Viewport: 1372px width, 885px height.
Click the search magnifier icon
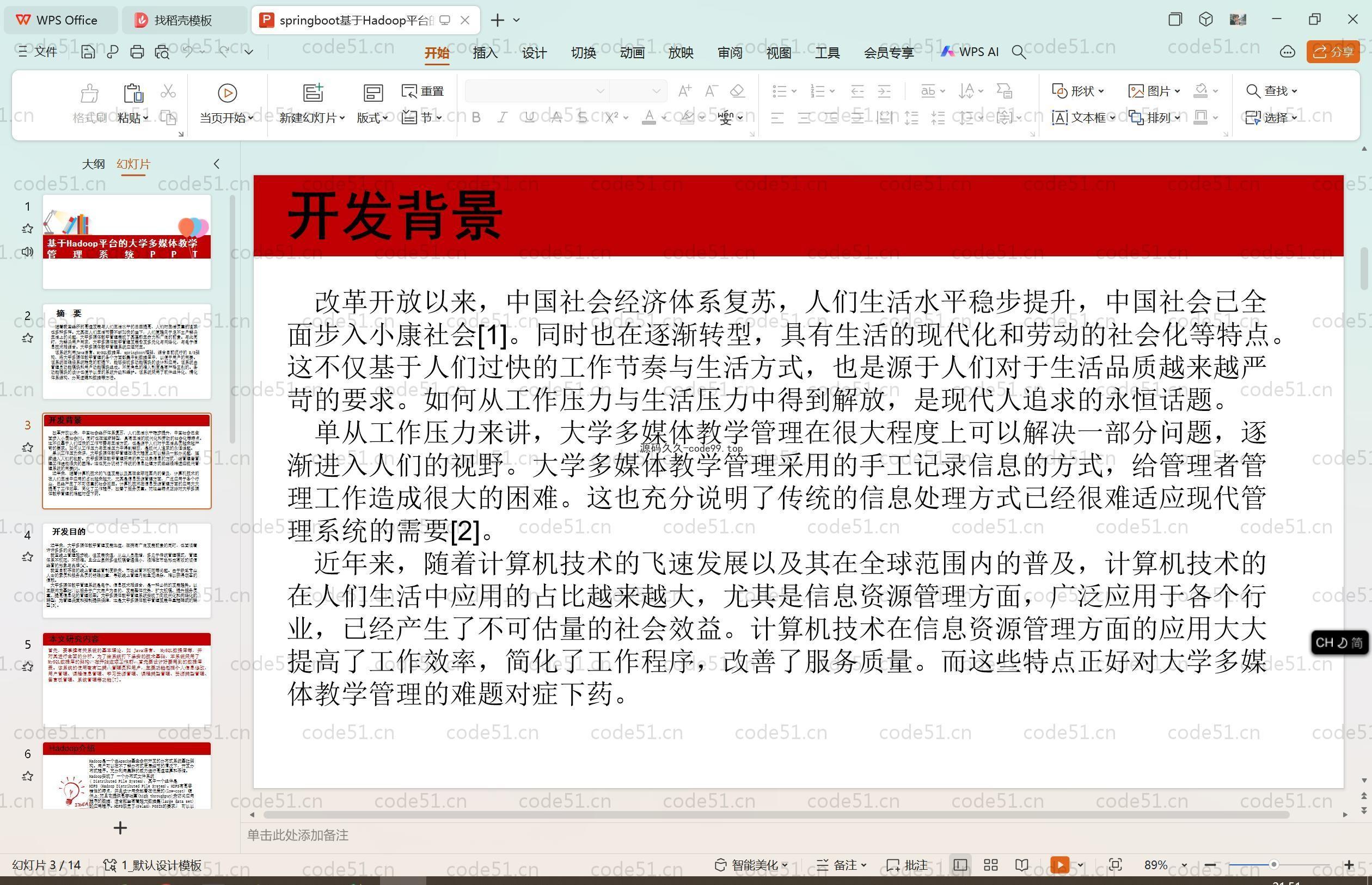click(x=1019, y=52)
